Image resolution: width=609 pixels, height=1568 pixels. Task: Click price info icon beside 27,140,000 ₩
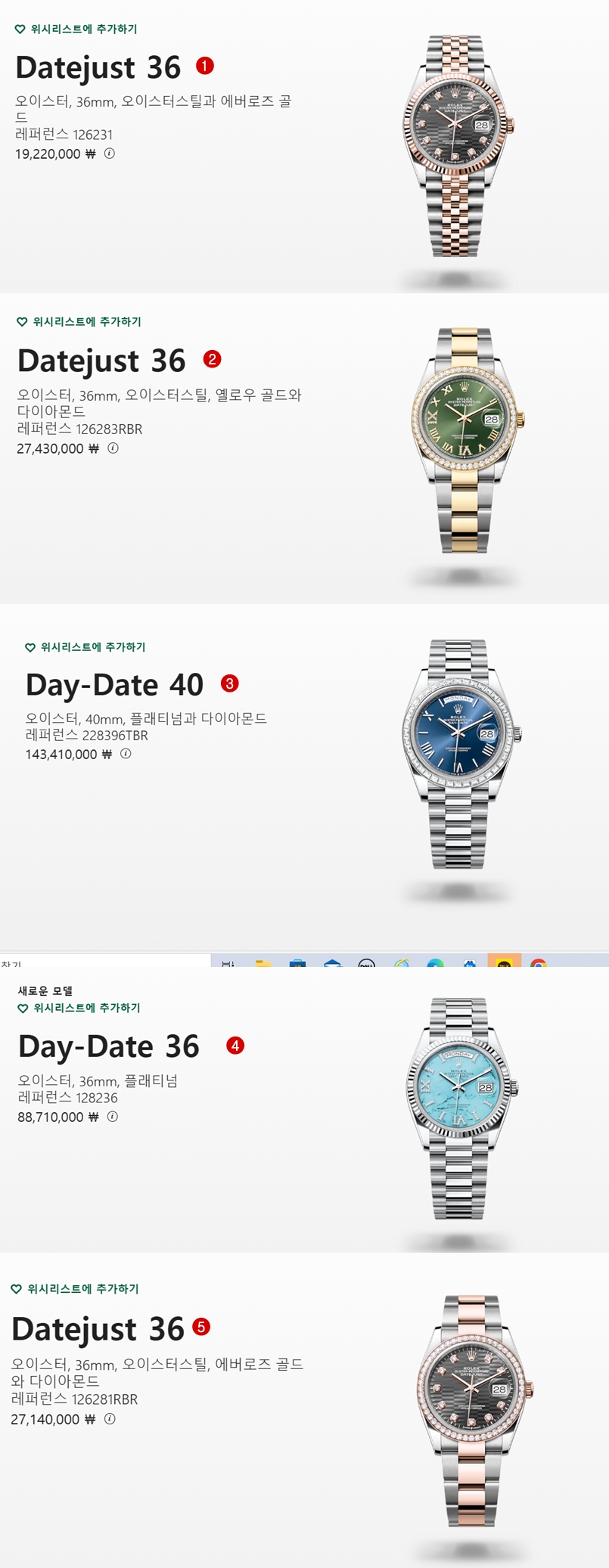click(110, 1419)
